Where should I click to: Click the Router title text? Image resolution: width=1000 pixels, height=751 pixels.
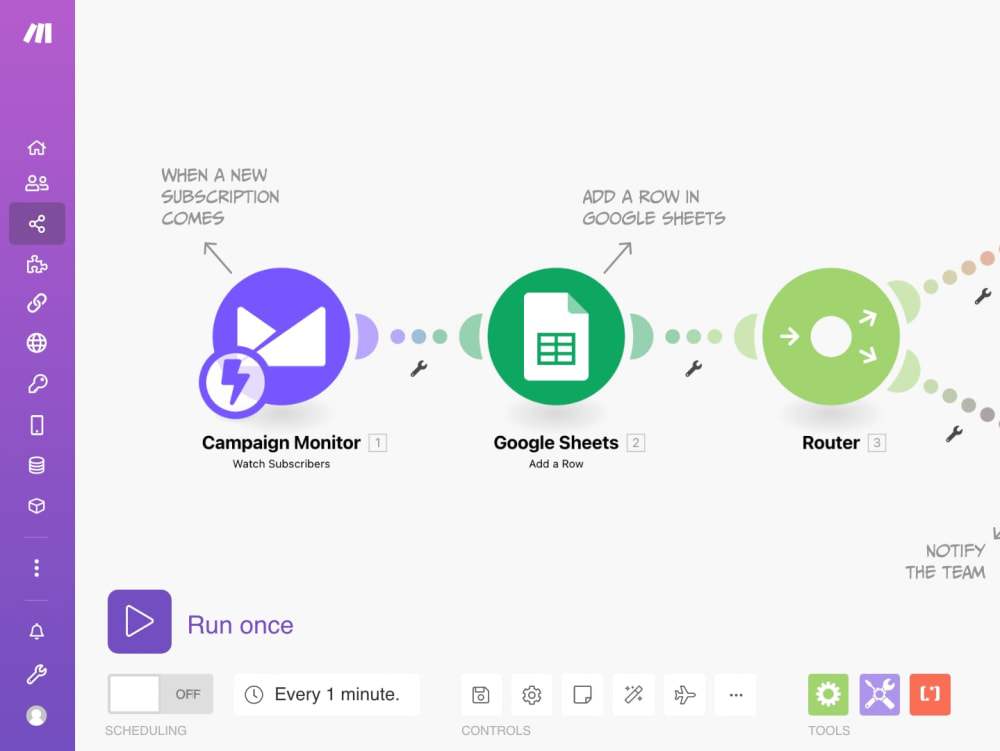(x=831, y=442)
